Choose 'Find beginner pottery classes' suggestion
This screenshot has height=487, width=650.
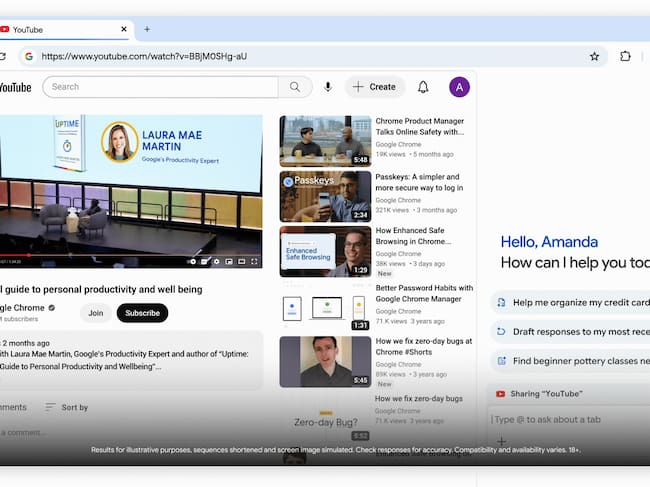pyautogui.click(x=570, y=361)
